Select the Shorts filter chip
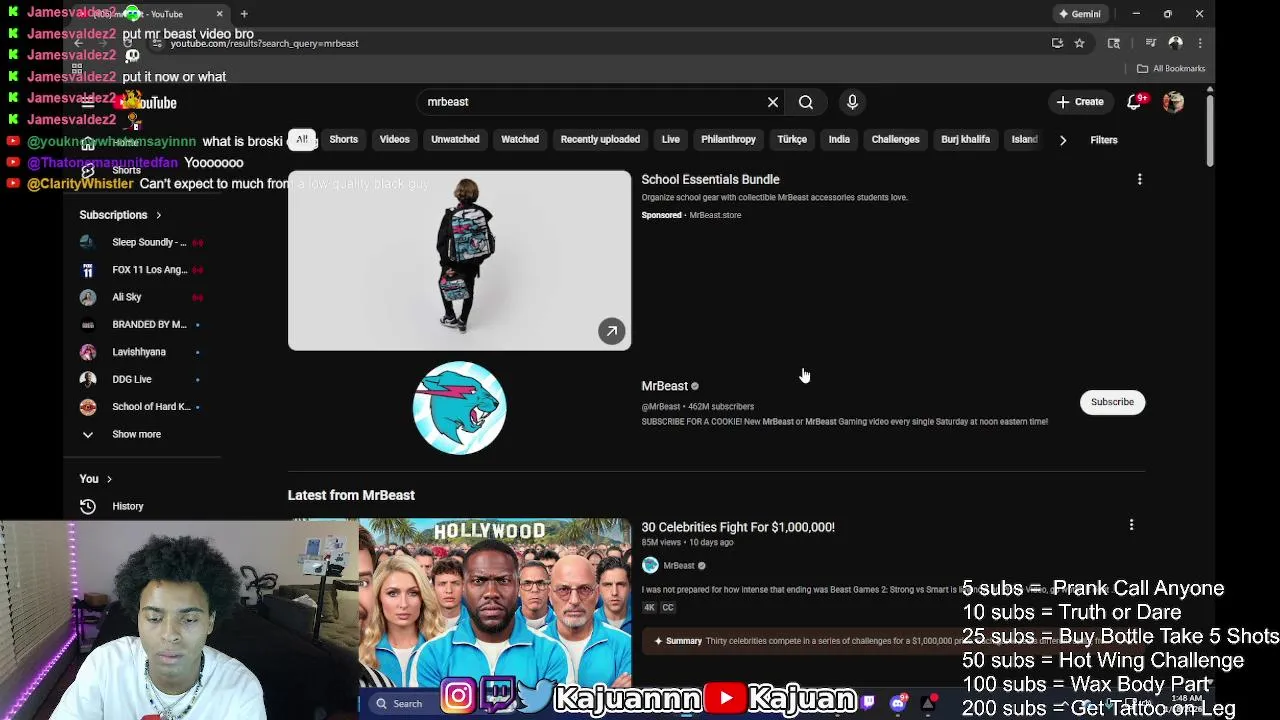The height and width of the screenshot is (720, 1280). (343, 140)
